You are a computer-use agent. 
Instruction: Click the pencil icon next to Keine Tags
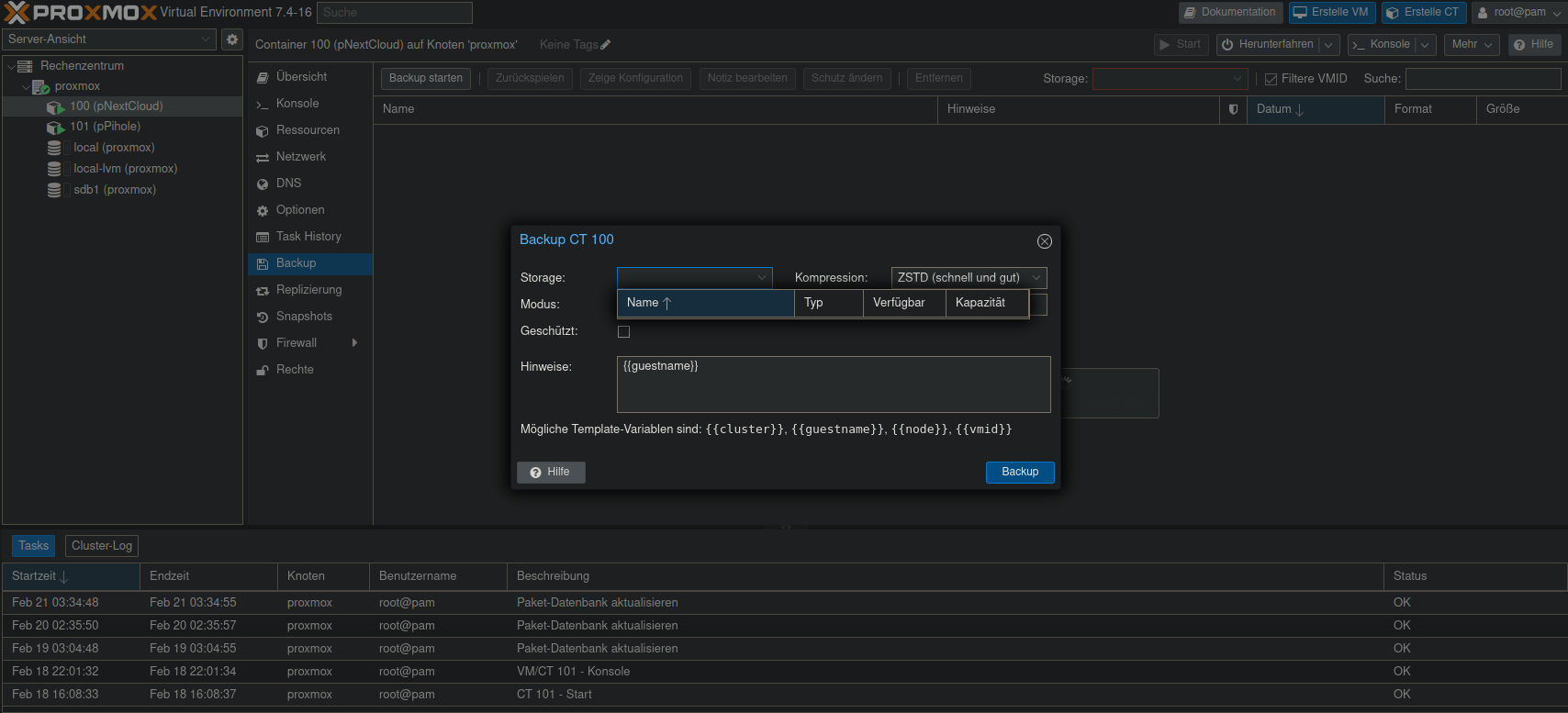coord(606,44)
